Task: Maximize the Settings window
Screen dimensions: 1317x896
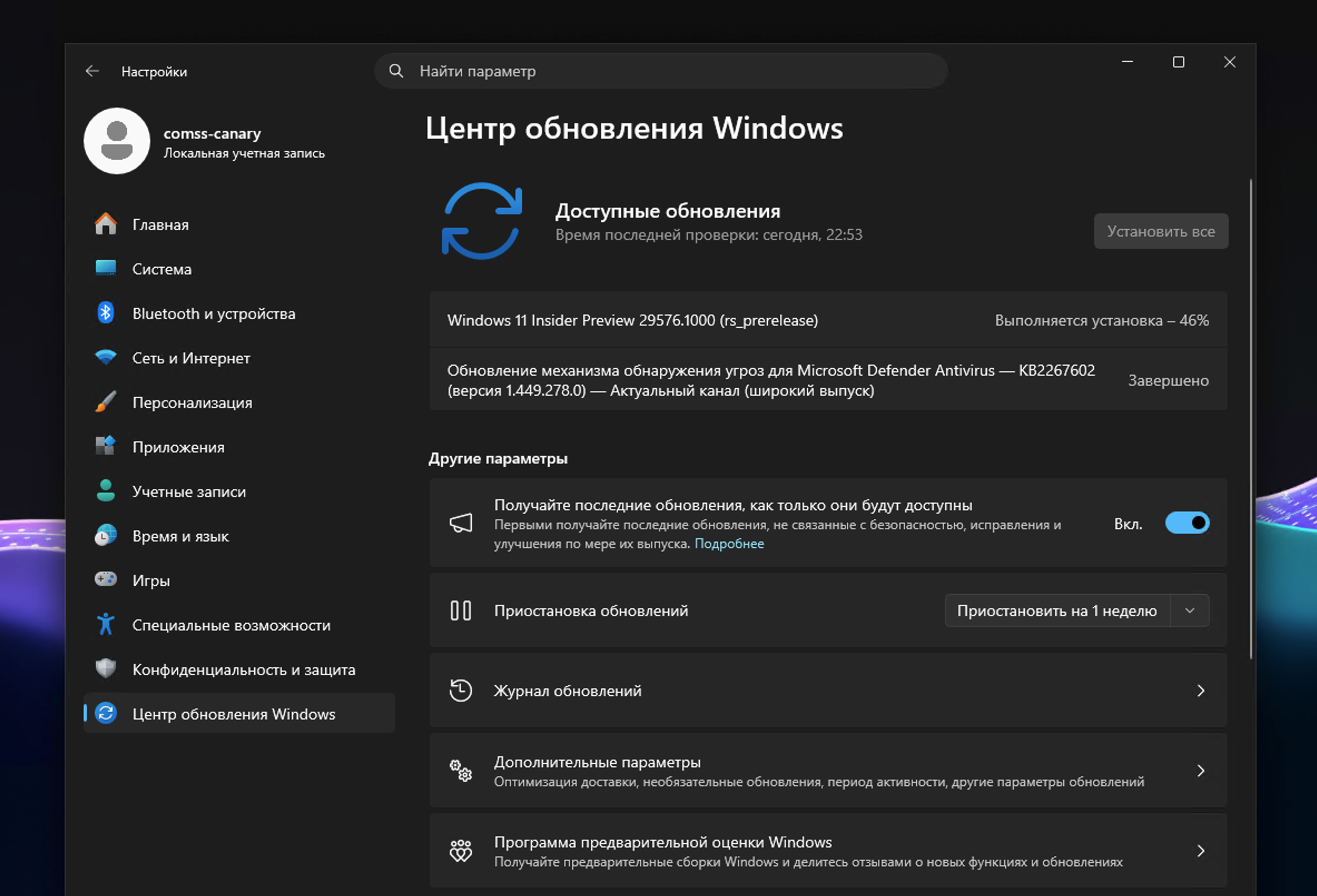Action: pyautogui.click(x=1179, y=62)
